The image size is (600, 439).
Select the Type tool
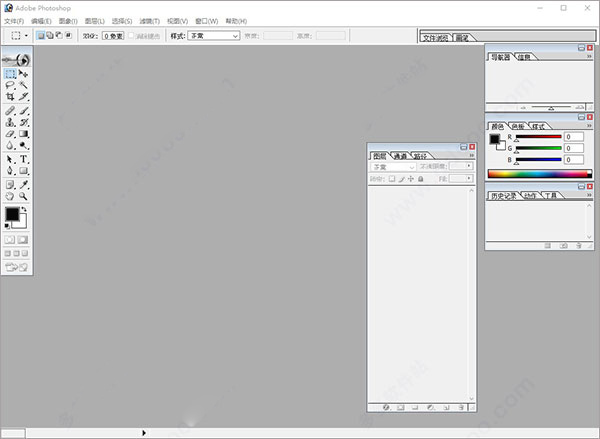pos(24,159)
